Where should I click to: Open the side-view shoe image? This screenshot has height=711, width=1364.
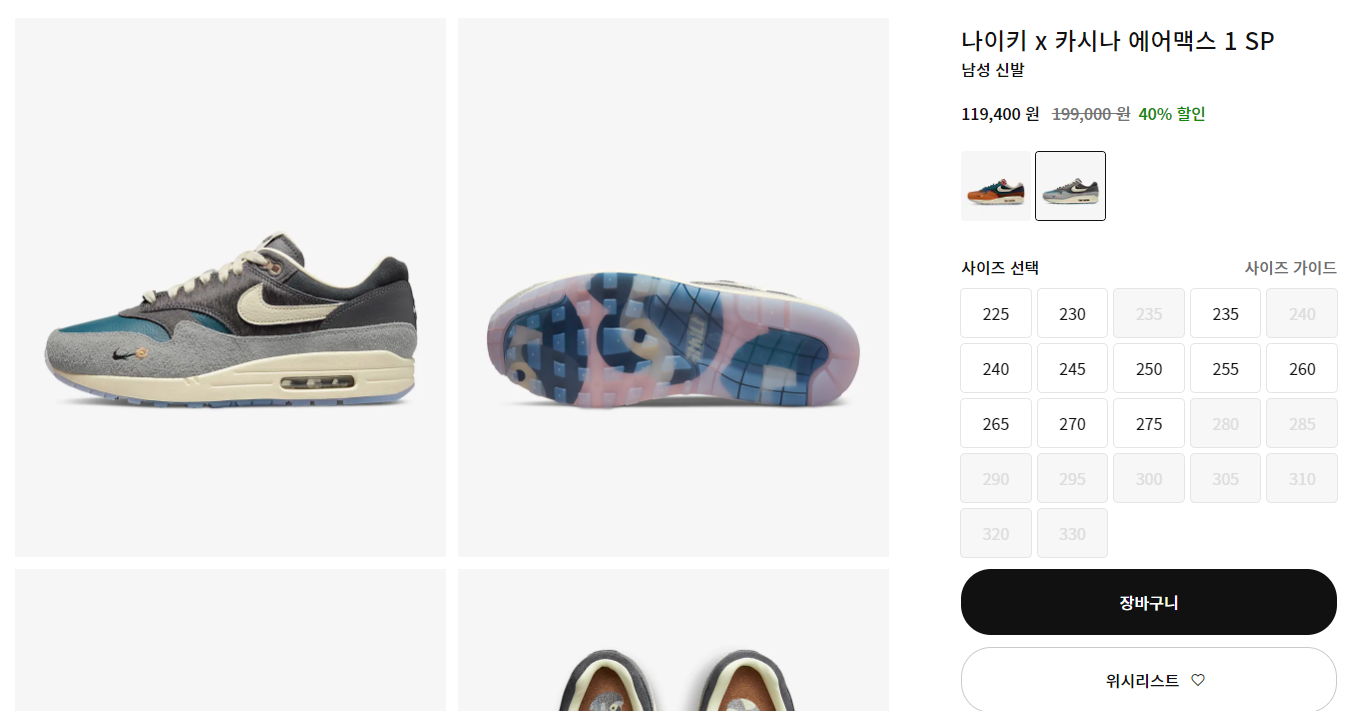230,287
